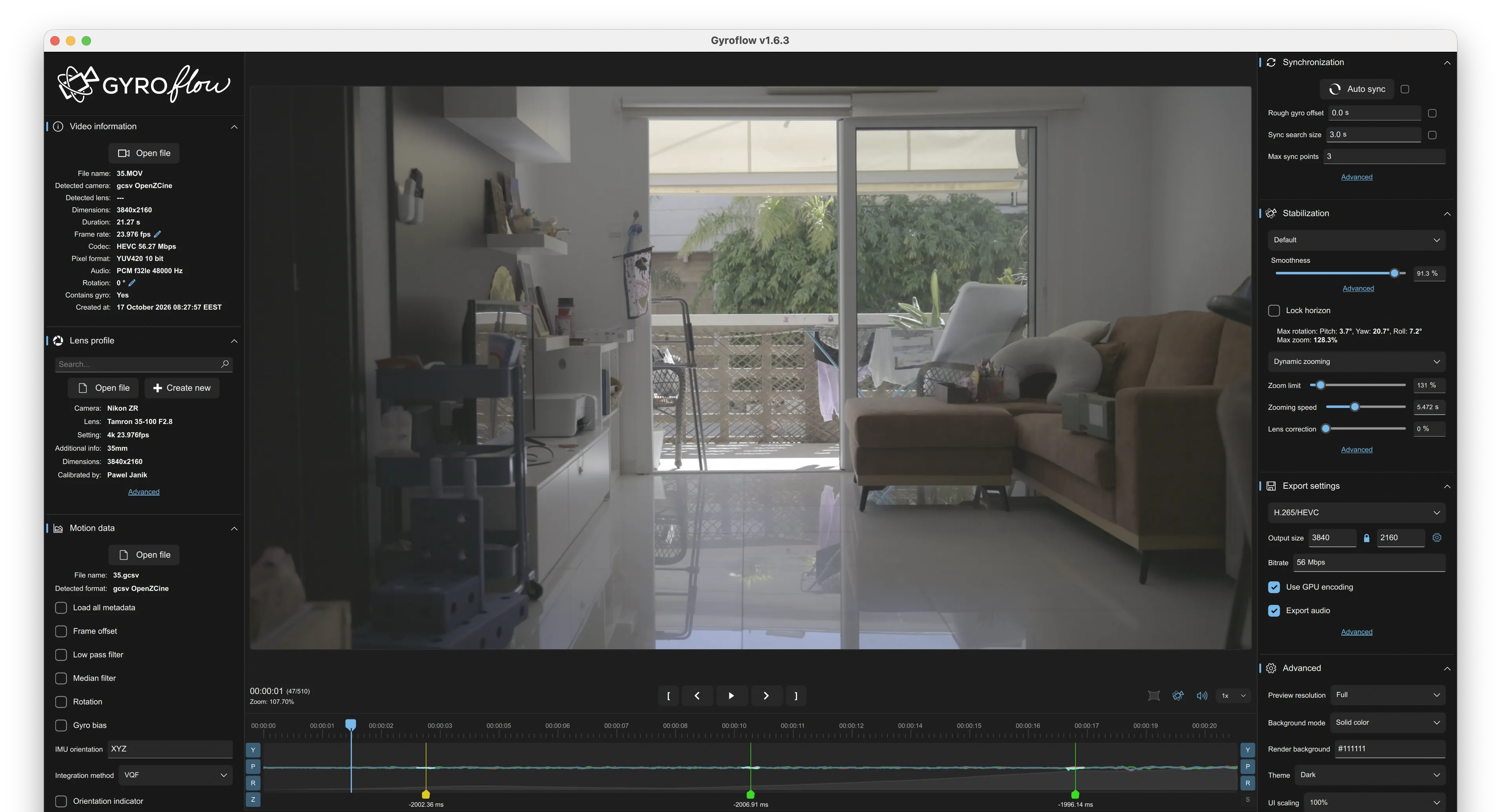Viewport: 1501px width, 812px height.
Task: Adjust the Zooming speed slider handle
Action: pos(1355,407)
